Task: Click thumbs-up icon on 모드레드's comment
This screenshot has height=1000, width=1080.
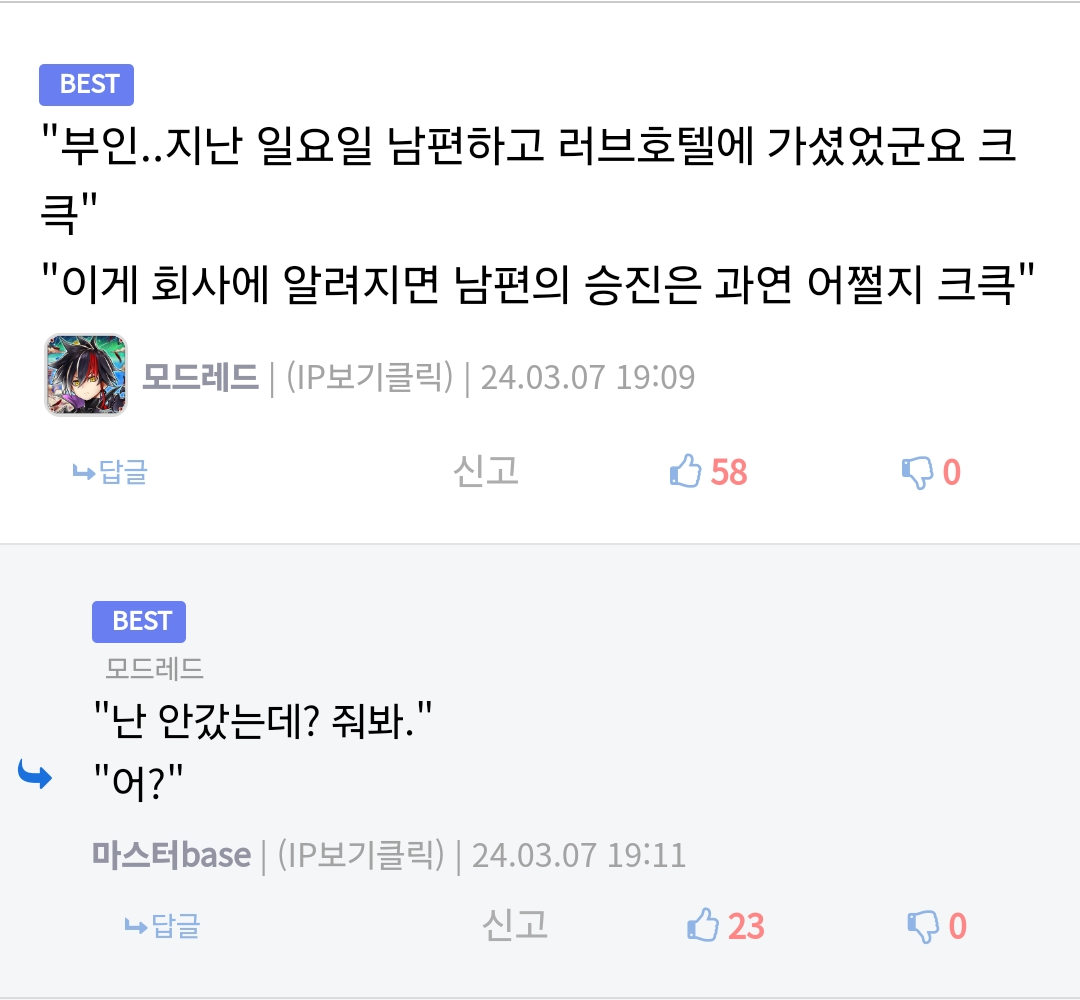Action: click(x=686, y=471)
